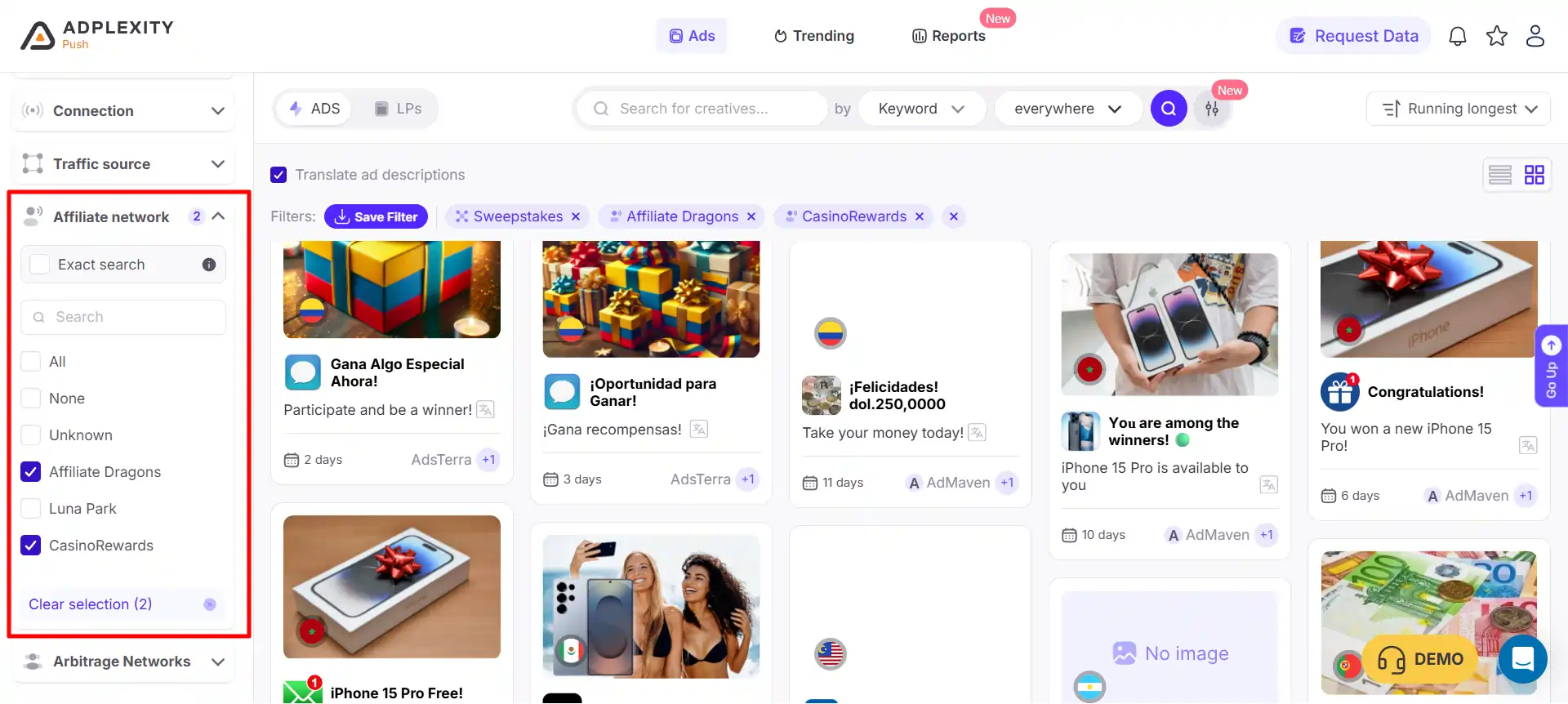Open notifications bell icon
Image resolution: width=1568 pixels, height=704 pixels.
click(1458, 36)
